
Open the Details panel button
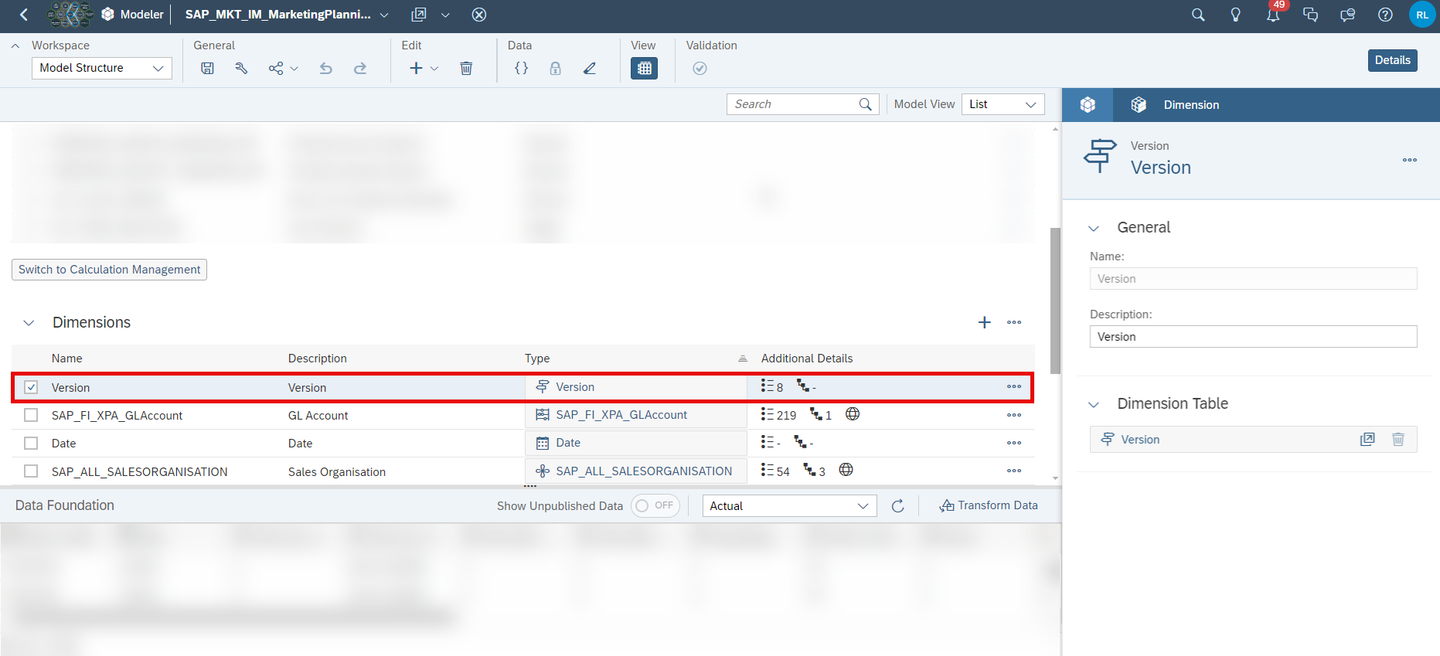point(1392,60)
